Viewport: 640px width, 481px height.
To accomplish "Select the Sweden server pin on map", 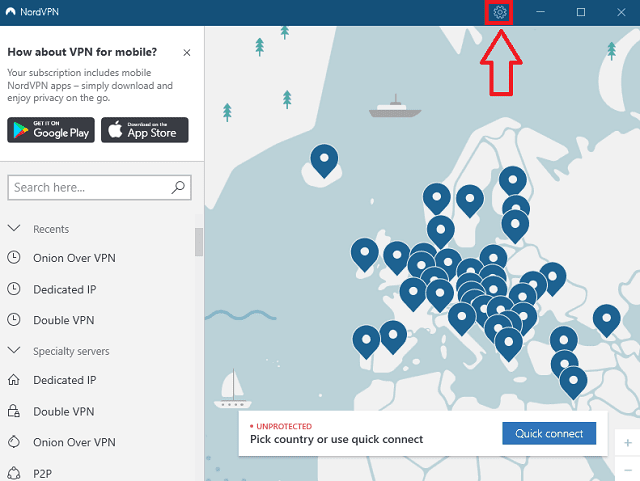I will click(x=470, y=200).
